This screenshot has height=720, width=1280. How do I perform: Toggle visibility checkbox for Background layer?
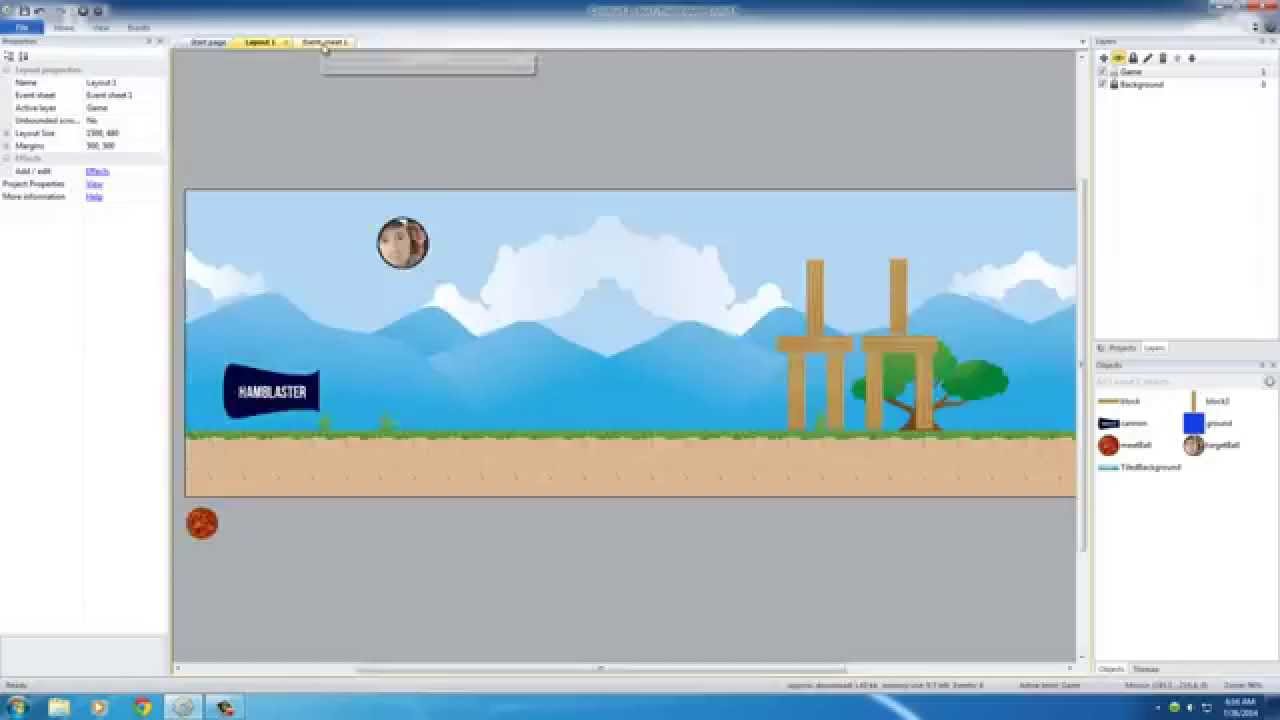(1102, 85)
